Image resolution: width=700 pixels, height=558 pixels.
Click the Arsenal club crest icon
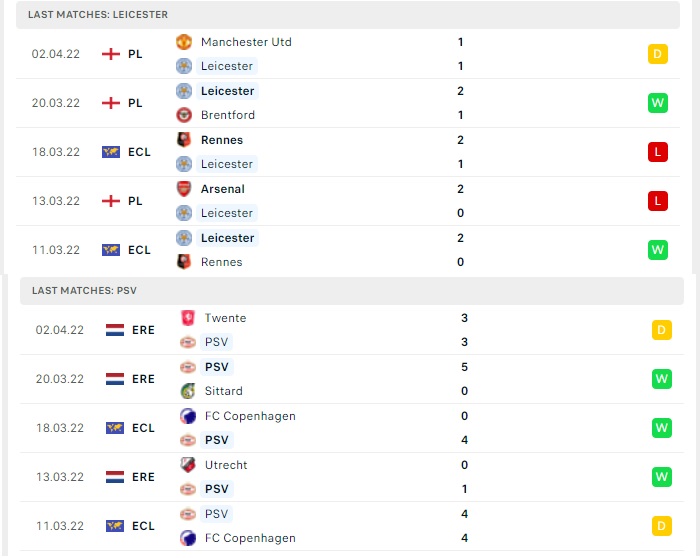point(183,189)
